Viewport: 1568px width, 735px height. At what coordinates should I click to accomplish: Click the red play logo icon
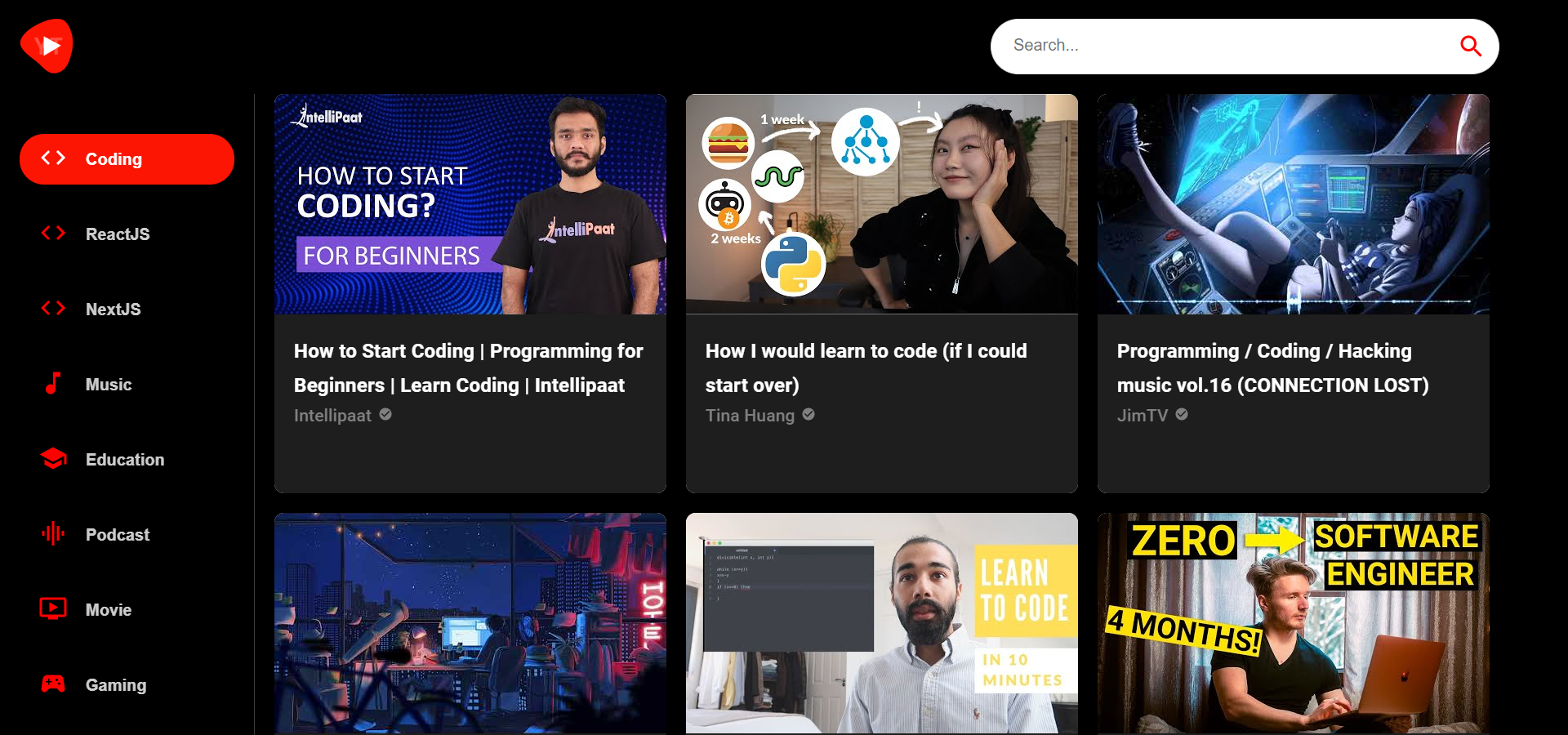[47, 46]
